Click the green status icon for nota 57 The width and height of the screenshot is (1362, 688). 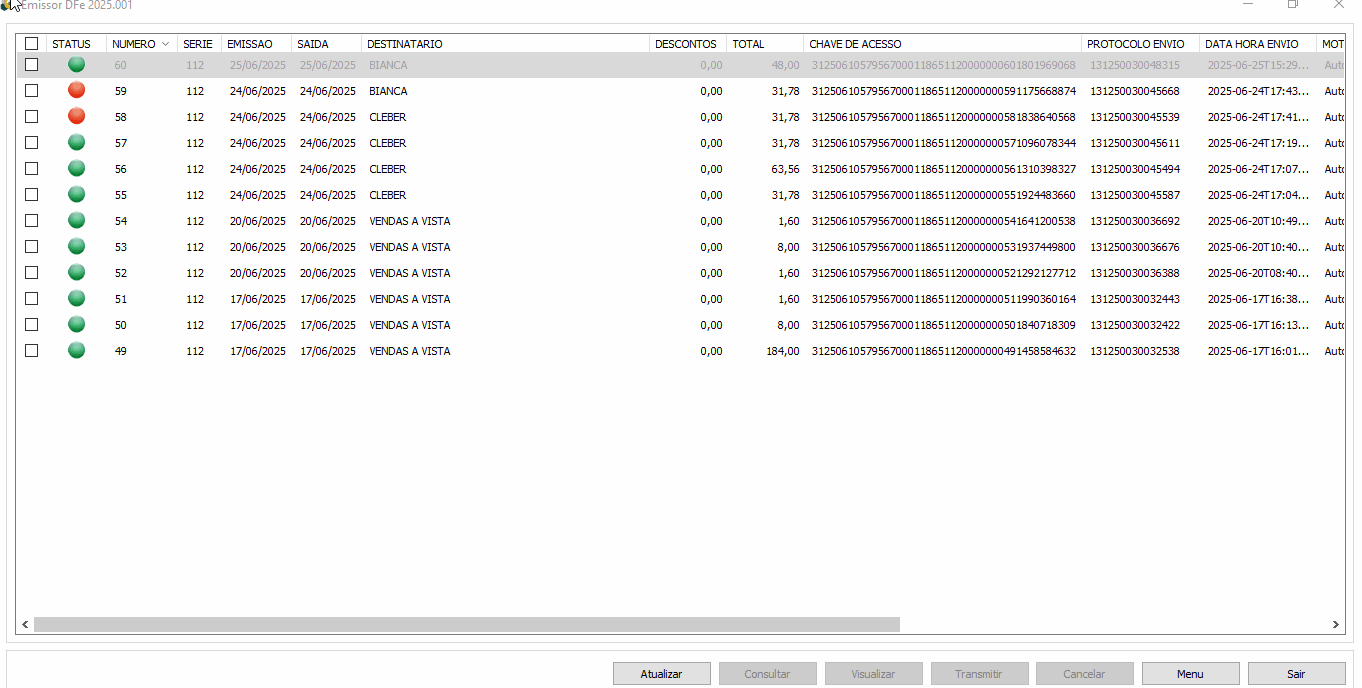point(76,142)
